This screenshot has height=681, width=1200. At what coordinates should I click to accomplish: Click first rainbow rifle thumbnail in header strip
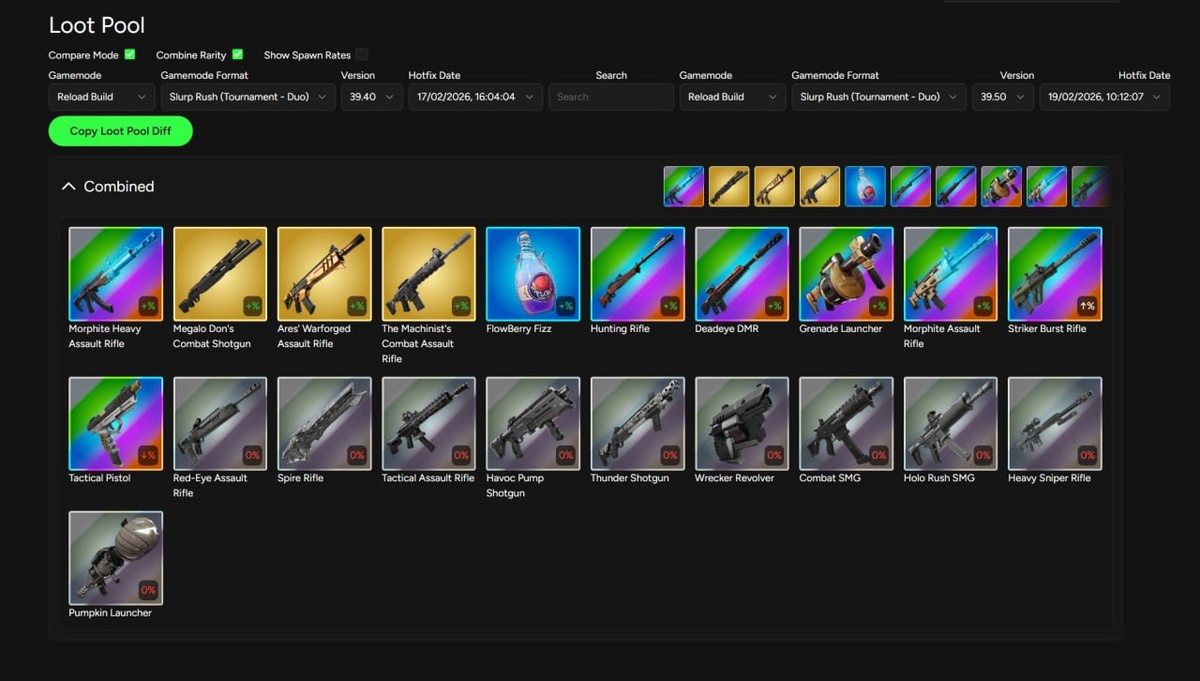tap(684, 186)
